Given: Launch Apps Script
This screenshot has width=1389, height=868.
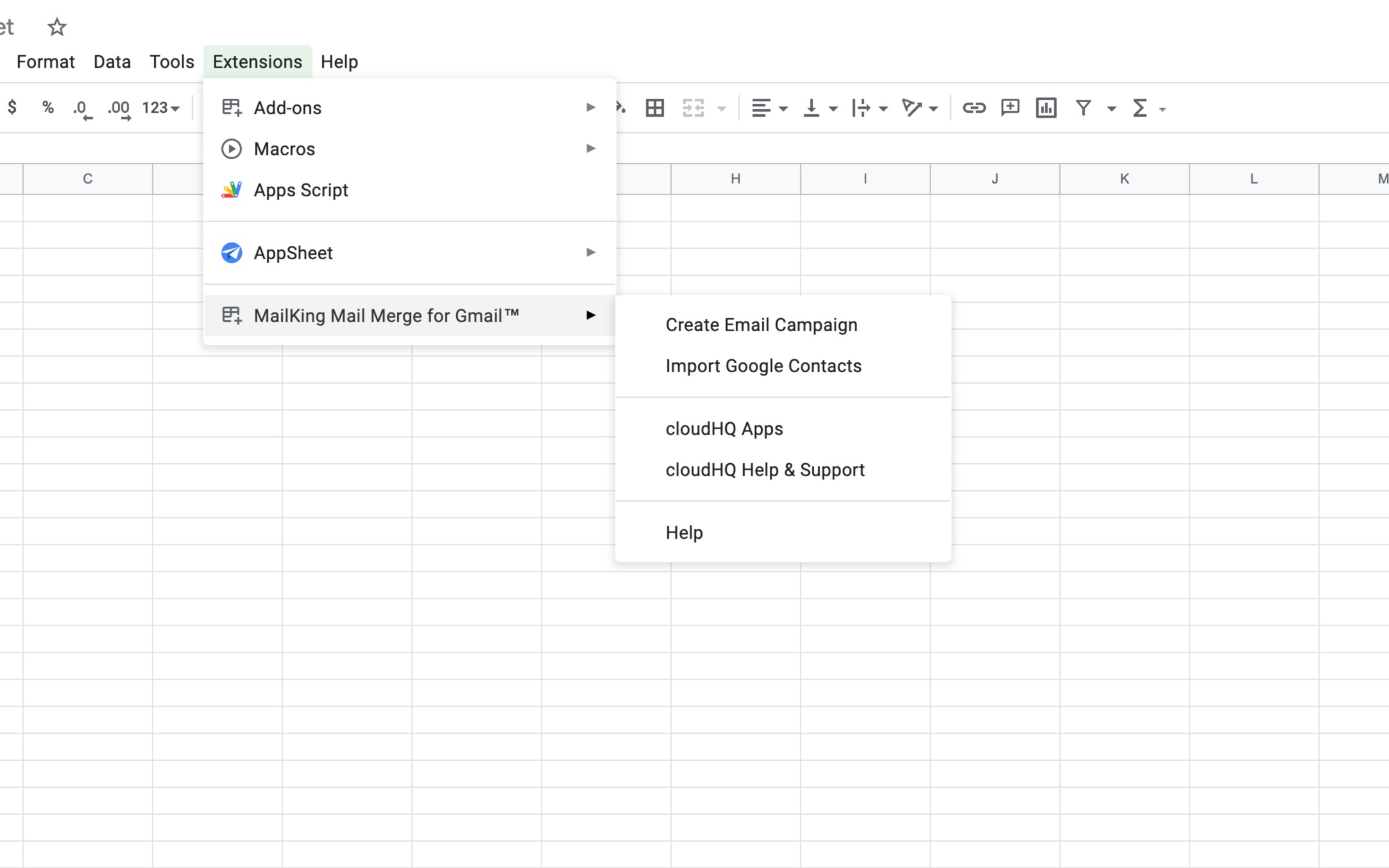Looking at the screenshot, I should [x=409, y=190].
